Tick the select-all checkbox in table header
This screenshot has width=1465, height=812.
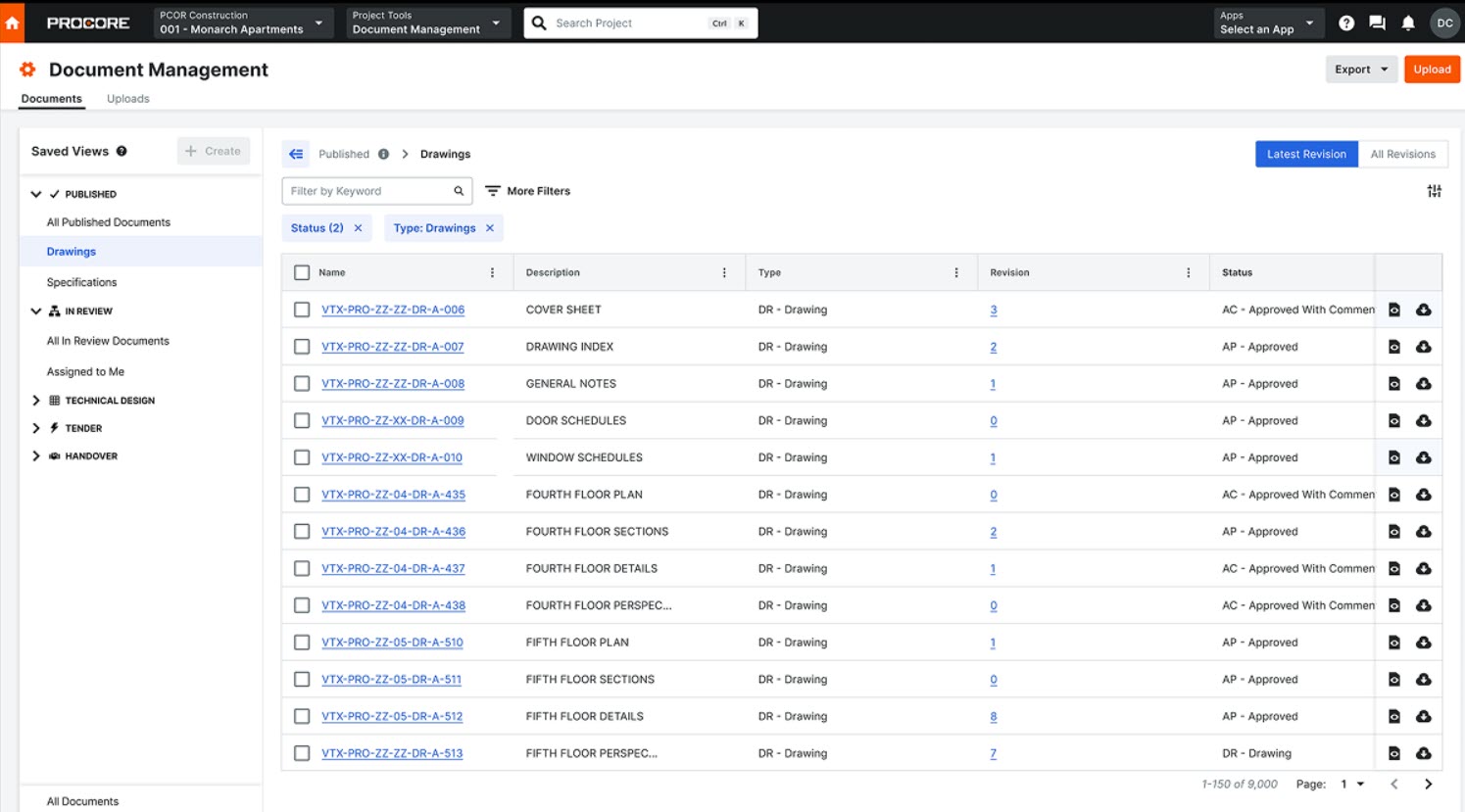click(302, 272)
